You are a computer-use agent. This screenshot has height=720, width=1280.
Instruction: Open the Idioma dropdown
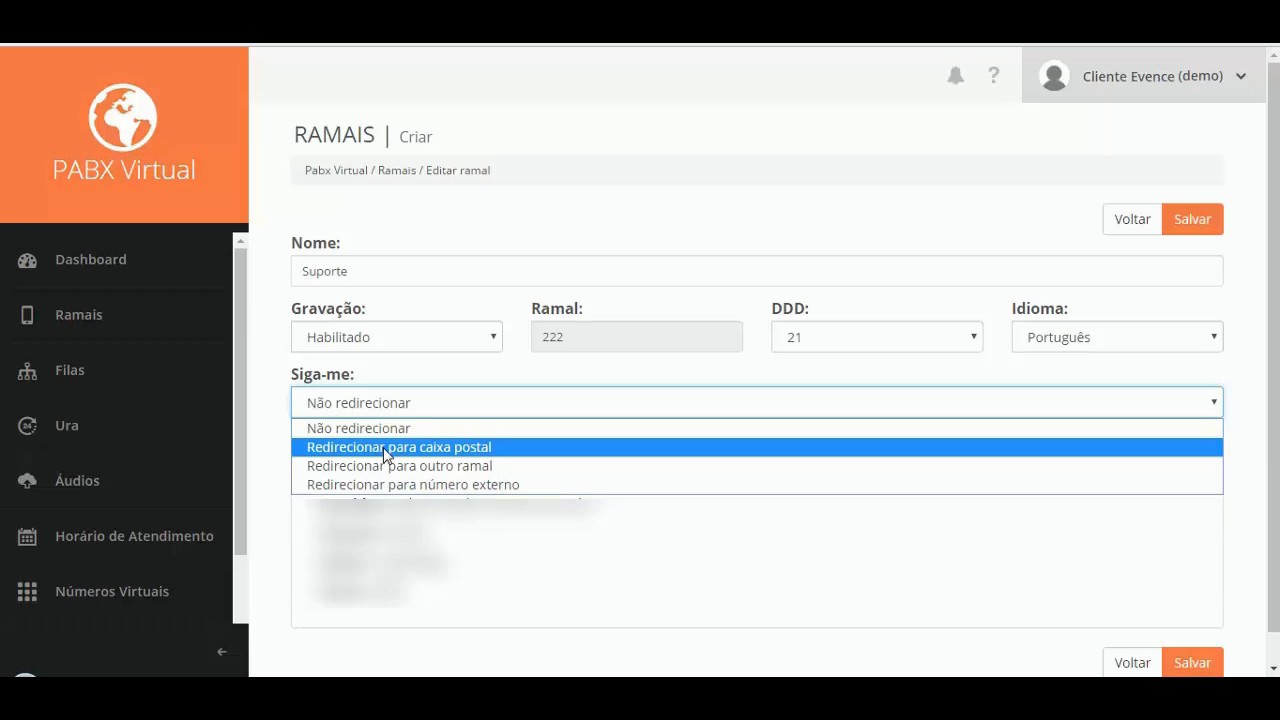1117,337
